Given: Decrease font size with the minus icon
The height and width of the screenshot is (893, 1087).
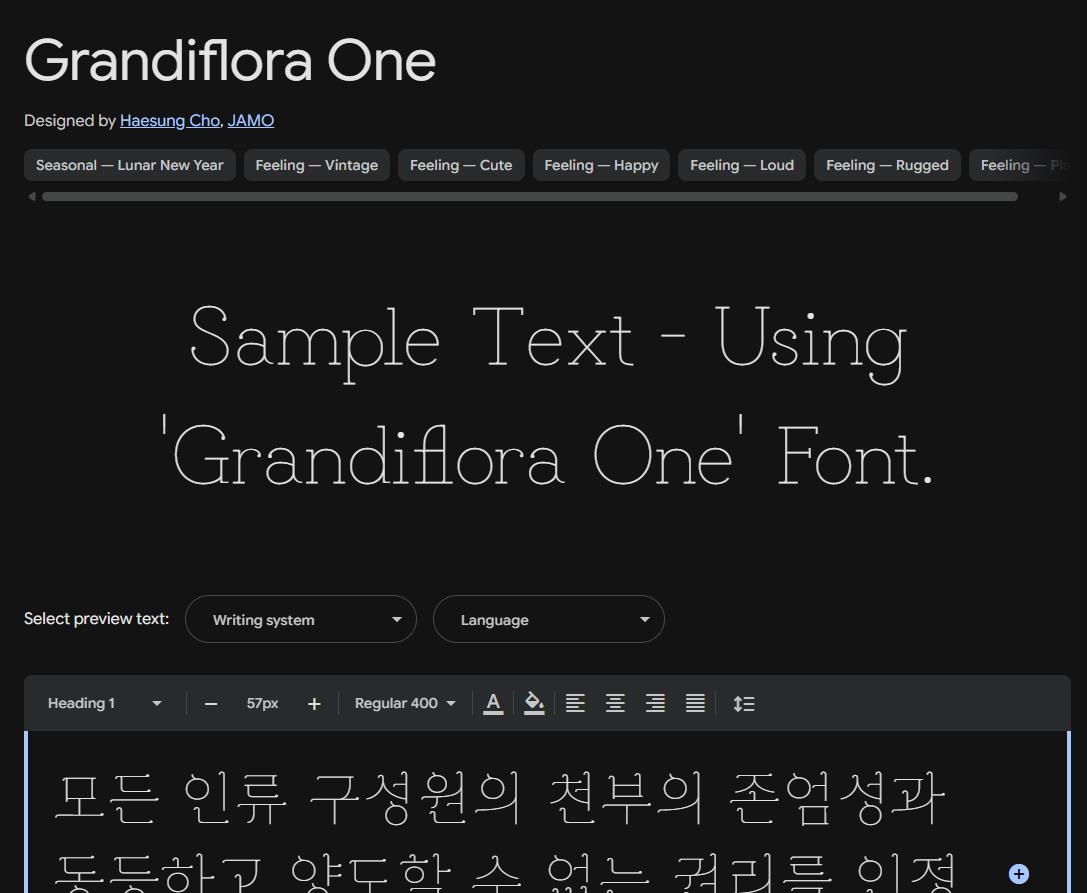Looking at the screenshot, I should tap(211, 704).
